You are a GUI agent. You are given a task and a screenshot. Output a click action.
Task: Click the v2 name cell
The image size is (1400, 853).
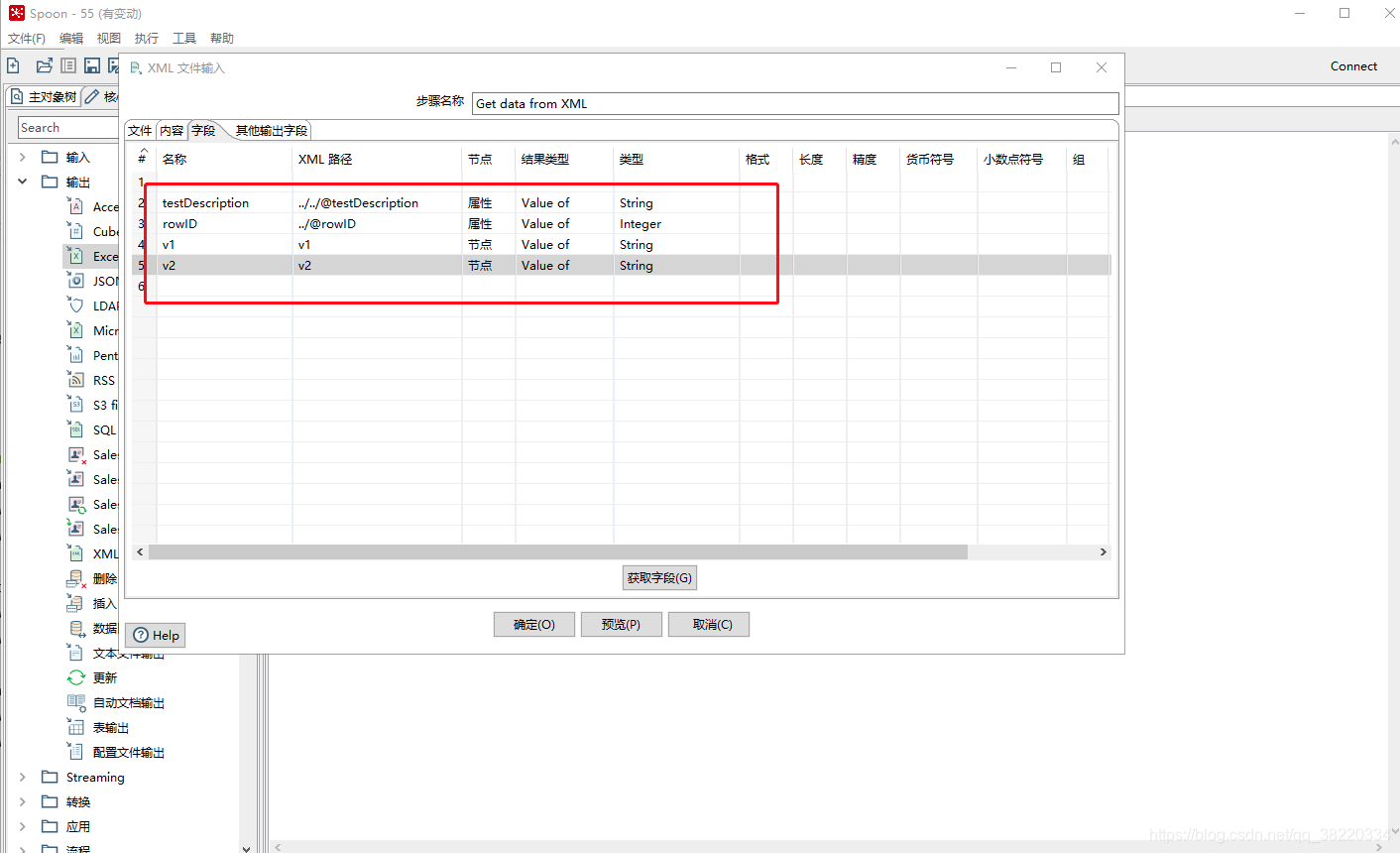224,265
